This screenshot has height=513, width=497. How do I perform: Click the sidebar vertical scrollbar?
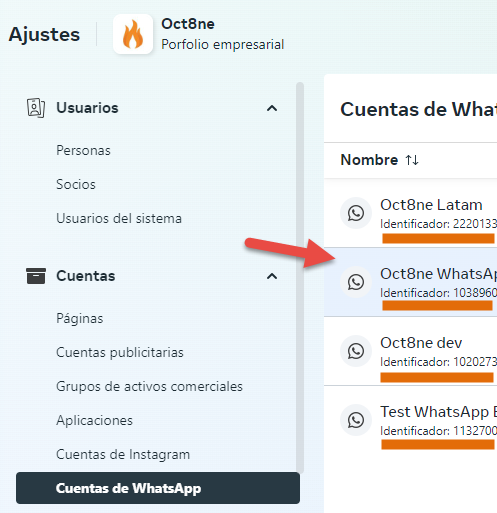click(300, 277)
